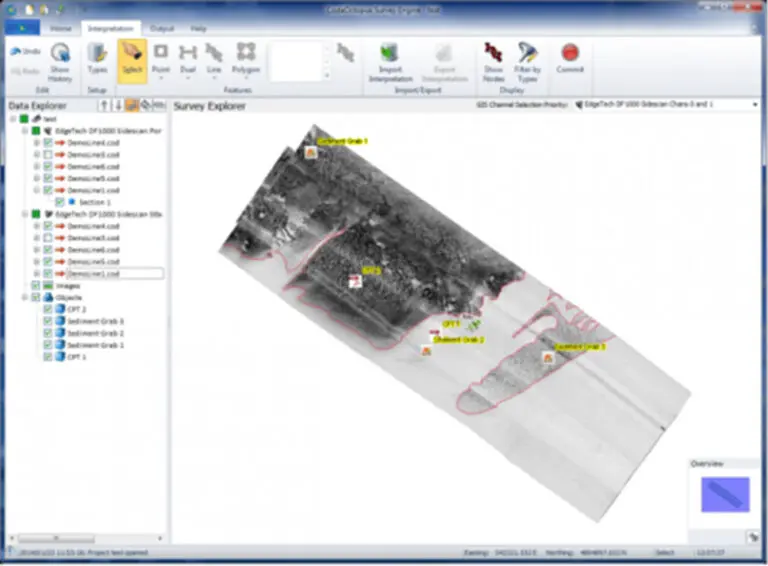Image resolution: width=768 pixels, height=566 pixels.
Task: Choose the Point feature tool
Action: pyautogui.click(x=160, y=58)
